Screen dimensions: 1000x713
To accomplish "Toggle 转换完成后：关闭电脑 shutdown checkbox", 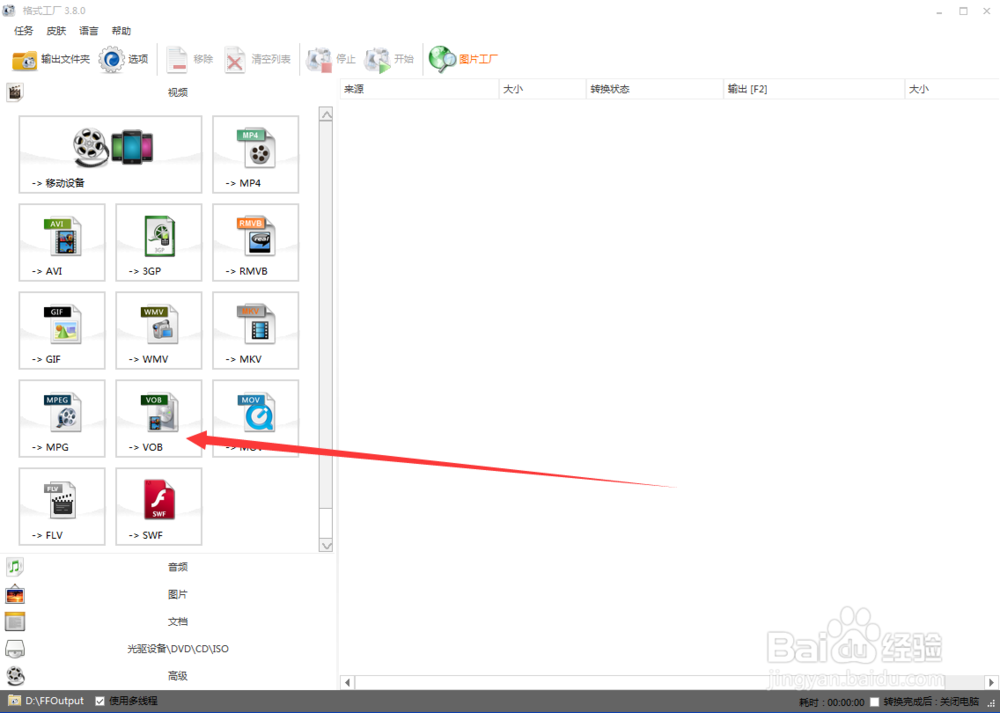I will coord(874,702).
